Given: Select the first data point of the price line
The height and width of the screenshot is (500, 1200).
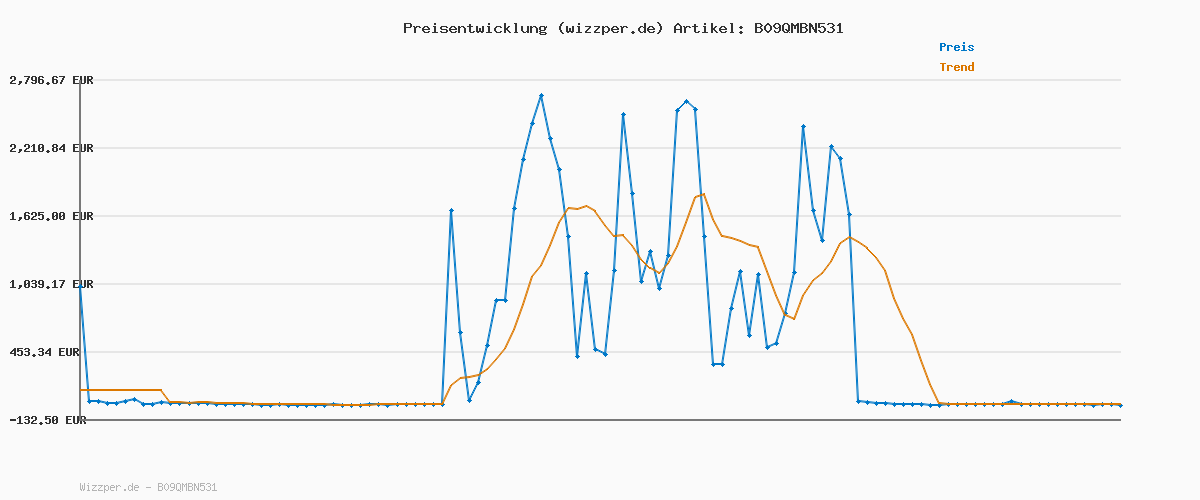Looking at the screenshot, I should click(x=80, y=284).
